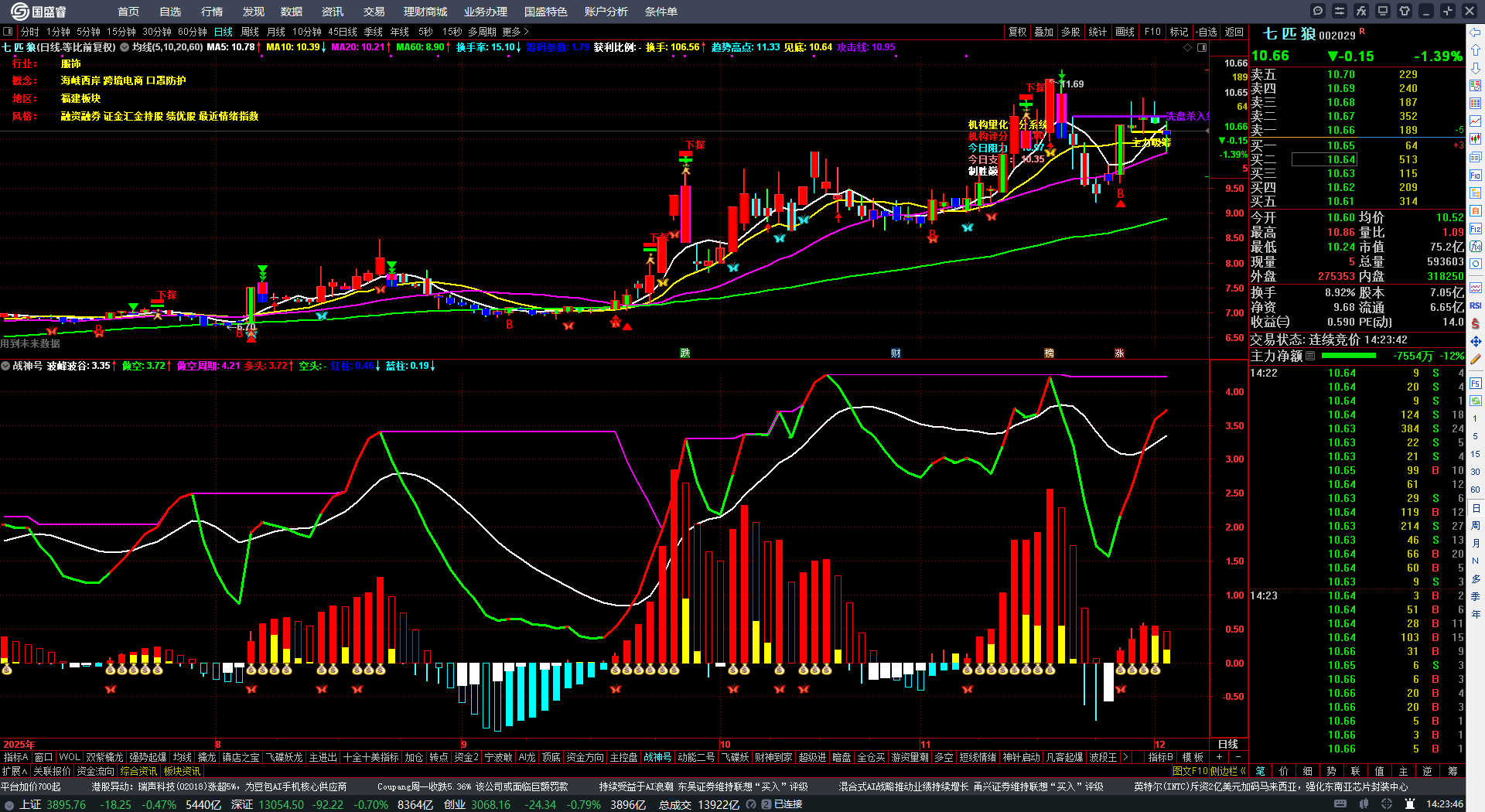Image resolution: width=1485 pixels, height=812 pixels.
Task: Open the 指标A indicator group selector
Action: click(x=15, y=757)
